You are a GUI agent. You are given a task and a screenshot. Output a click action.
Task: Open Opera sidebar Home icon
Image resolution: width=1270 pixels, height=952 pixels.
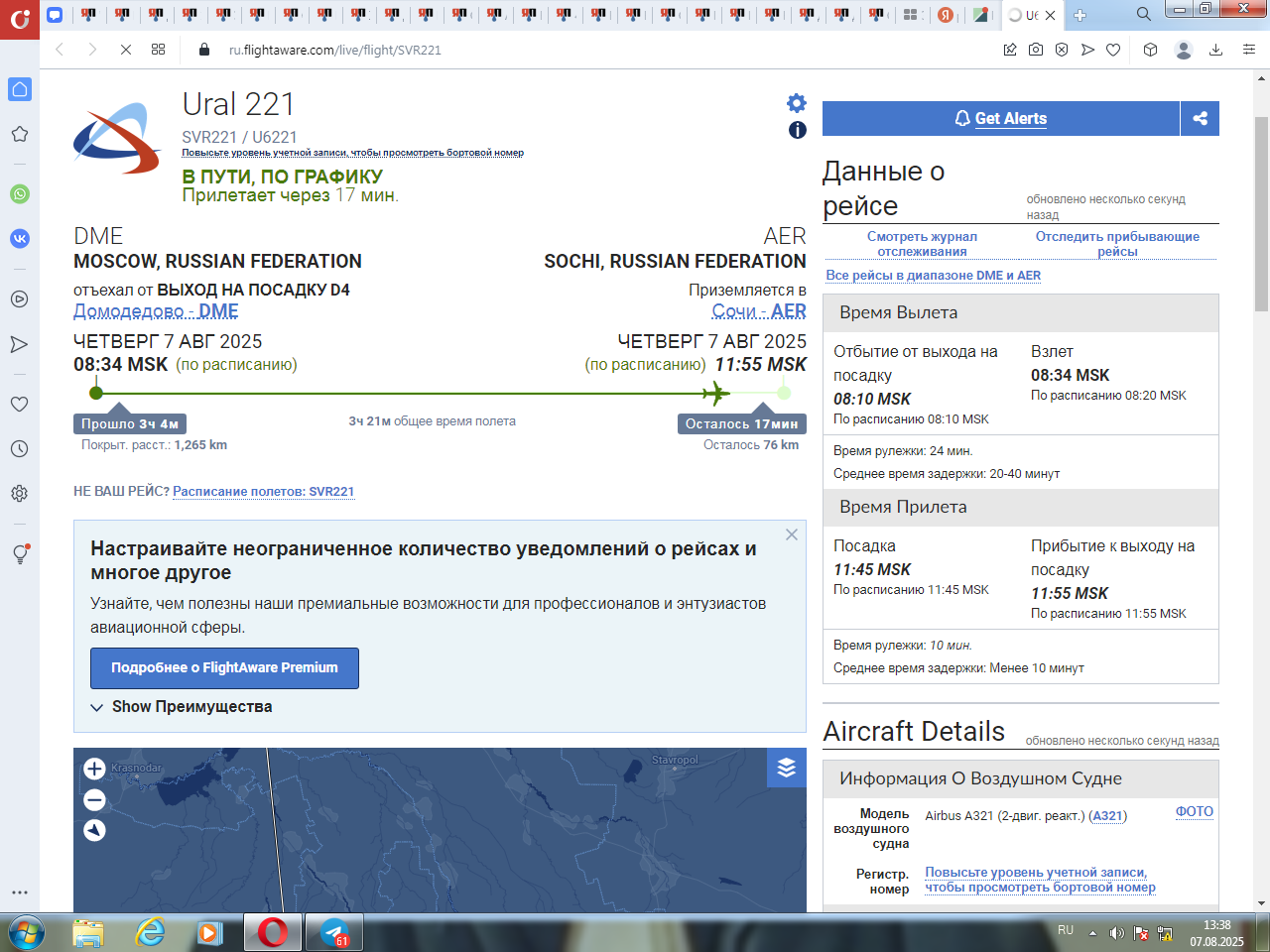(20, 89)
